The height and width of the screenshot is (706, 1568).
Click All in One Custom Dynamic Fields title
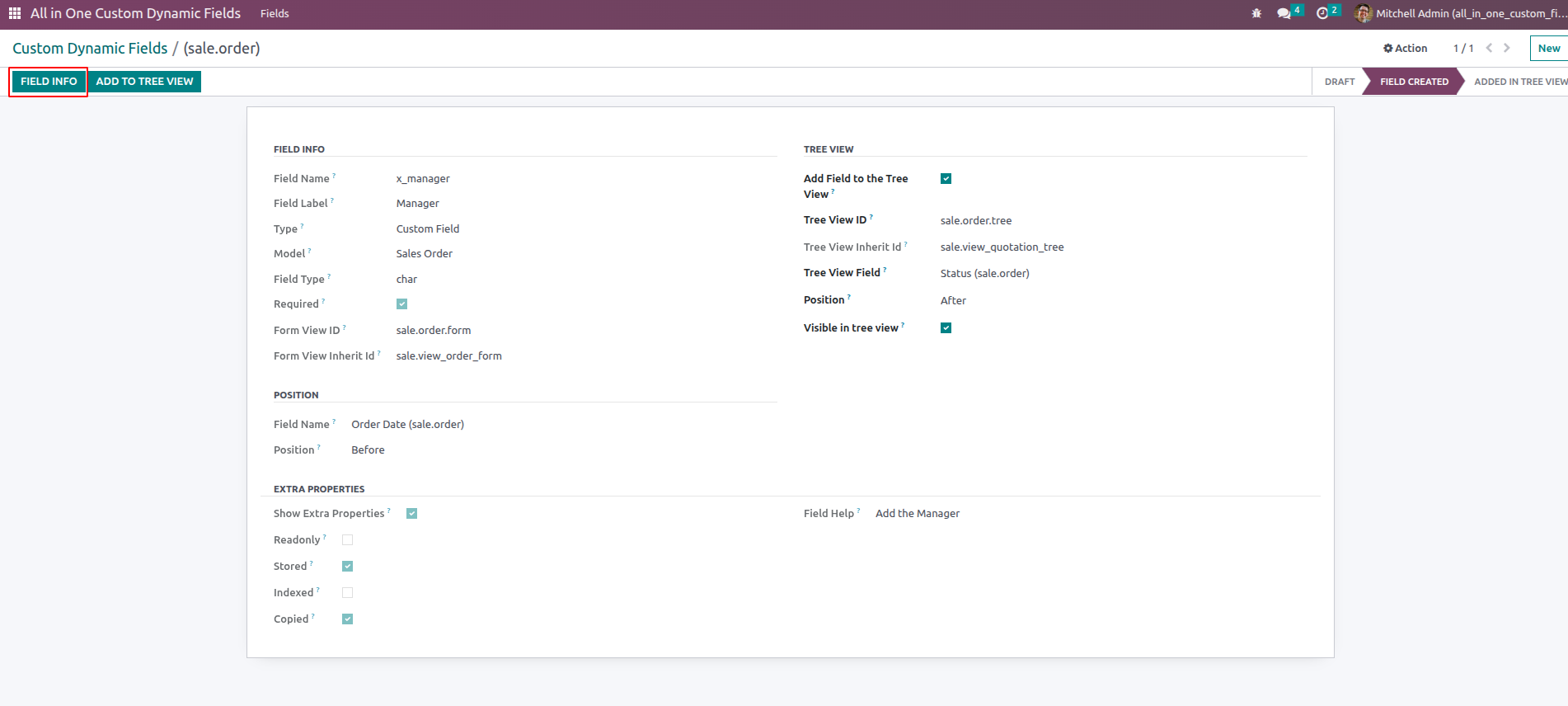pyautogui.click(x=135, y=13)
